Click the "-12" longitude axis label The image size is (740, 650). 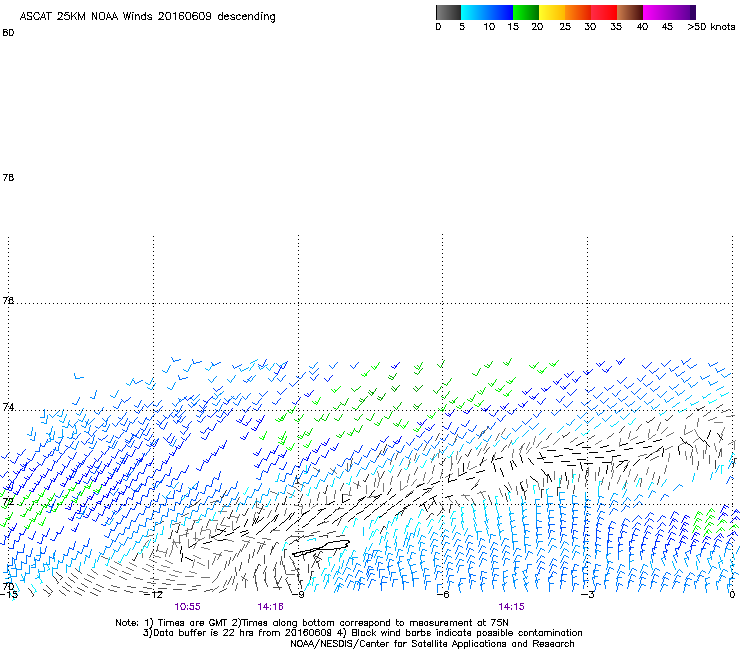coord(154,594)
